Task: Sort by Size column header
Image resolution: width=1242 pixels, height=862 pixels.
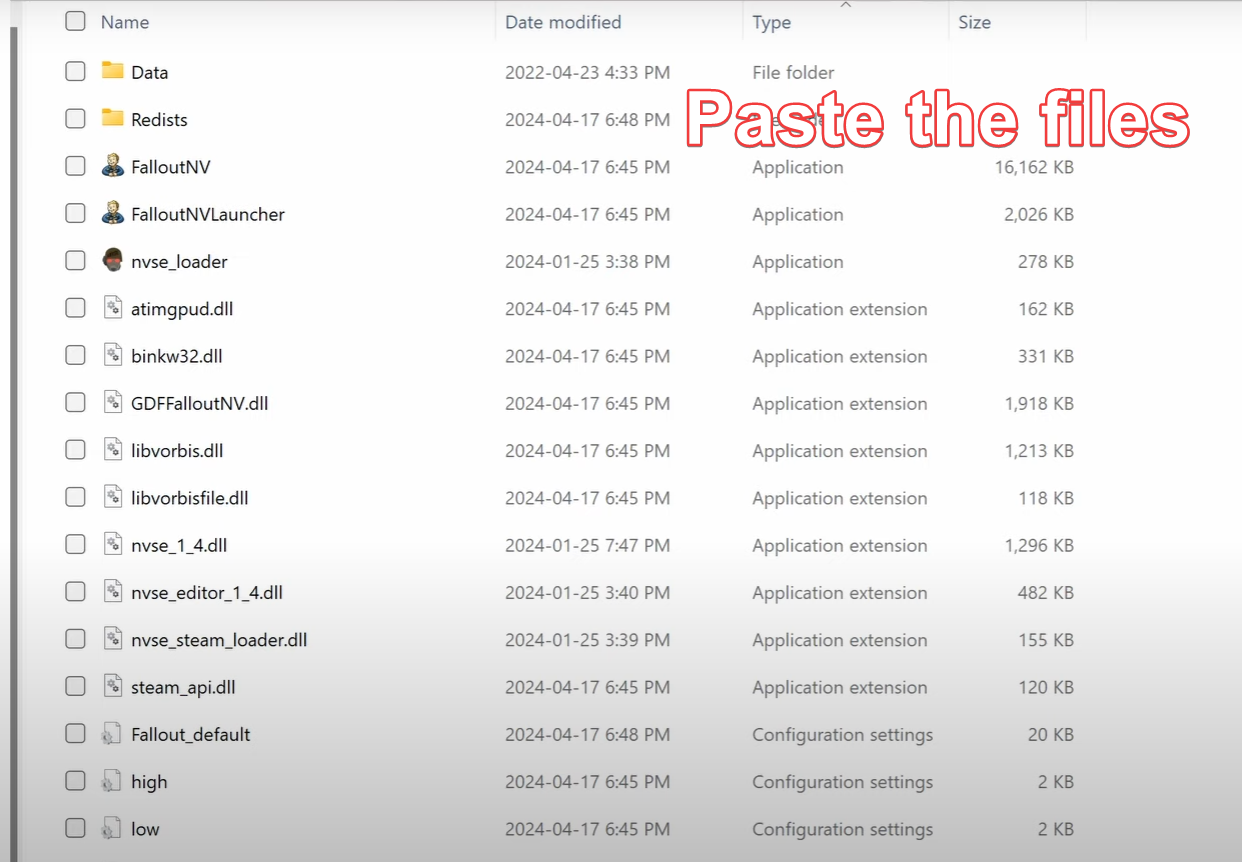Action: pyautogui.click(x=974, y=22)
